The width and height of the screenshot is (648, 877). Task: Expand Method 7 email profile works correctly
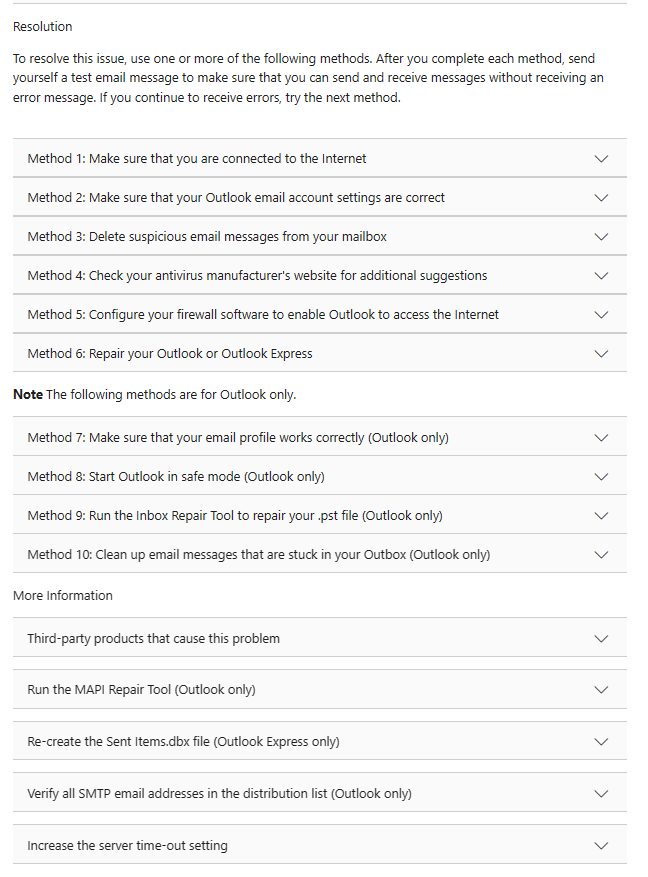pos(320,437)
